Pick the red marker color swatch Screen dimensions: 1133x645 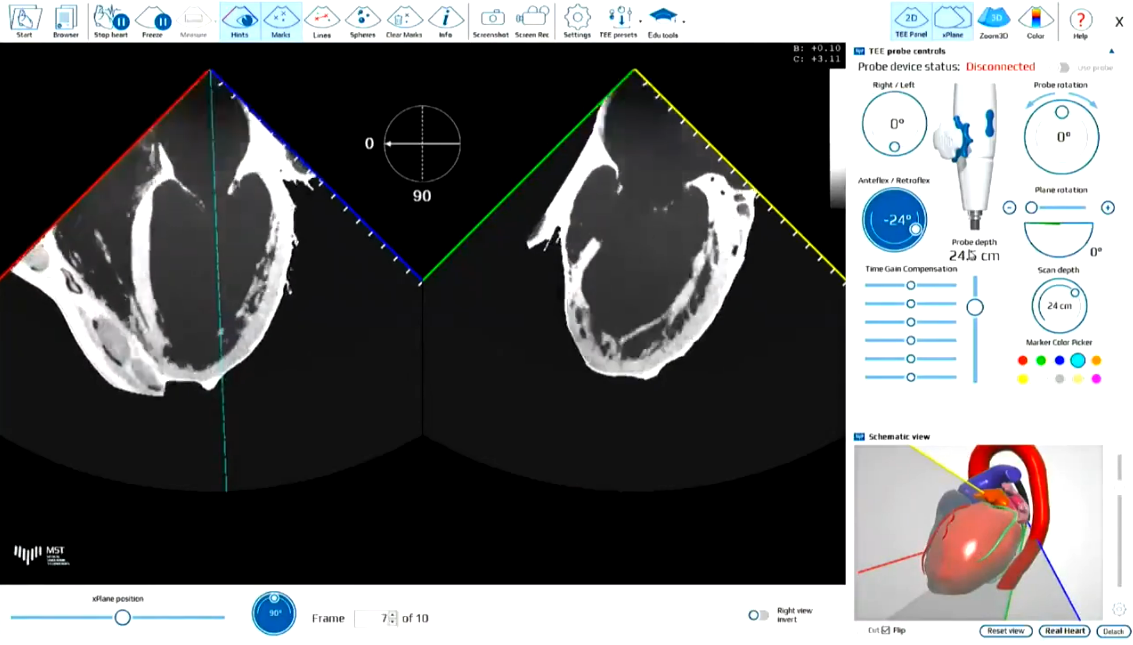(x=1022, y=360)
